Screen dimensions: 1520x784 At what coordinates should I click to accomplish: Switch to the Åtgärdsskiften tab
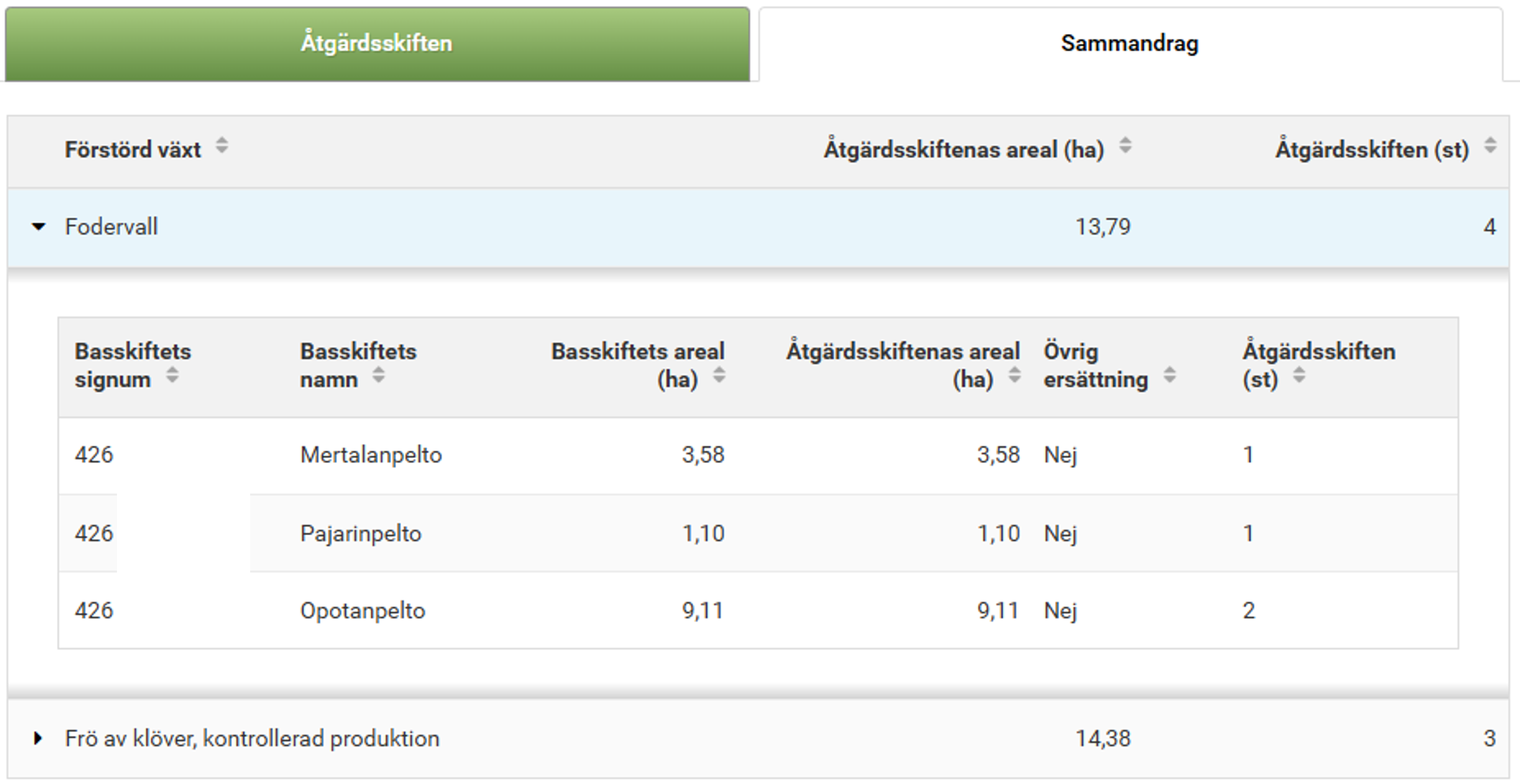click(377, 43)
